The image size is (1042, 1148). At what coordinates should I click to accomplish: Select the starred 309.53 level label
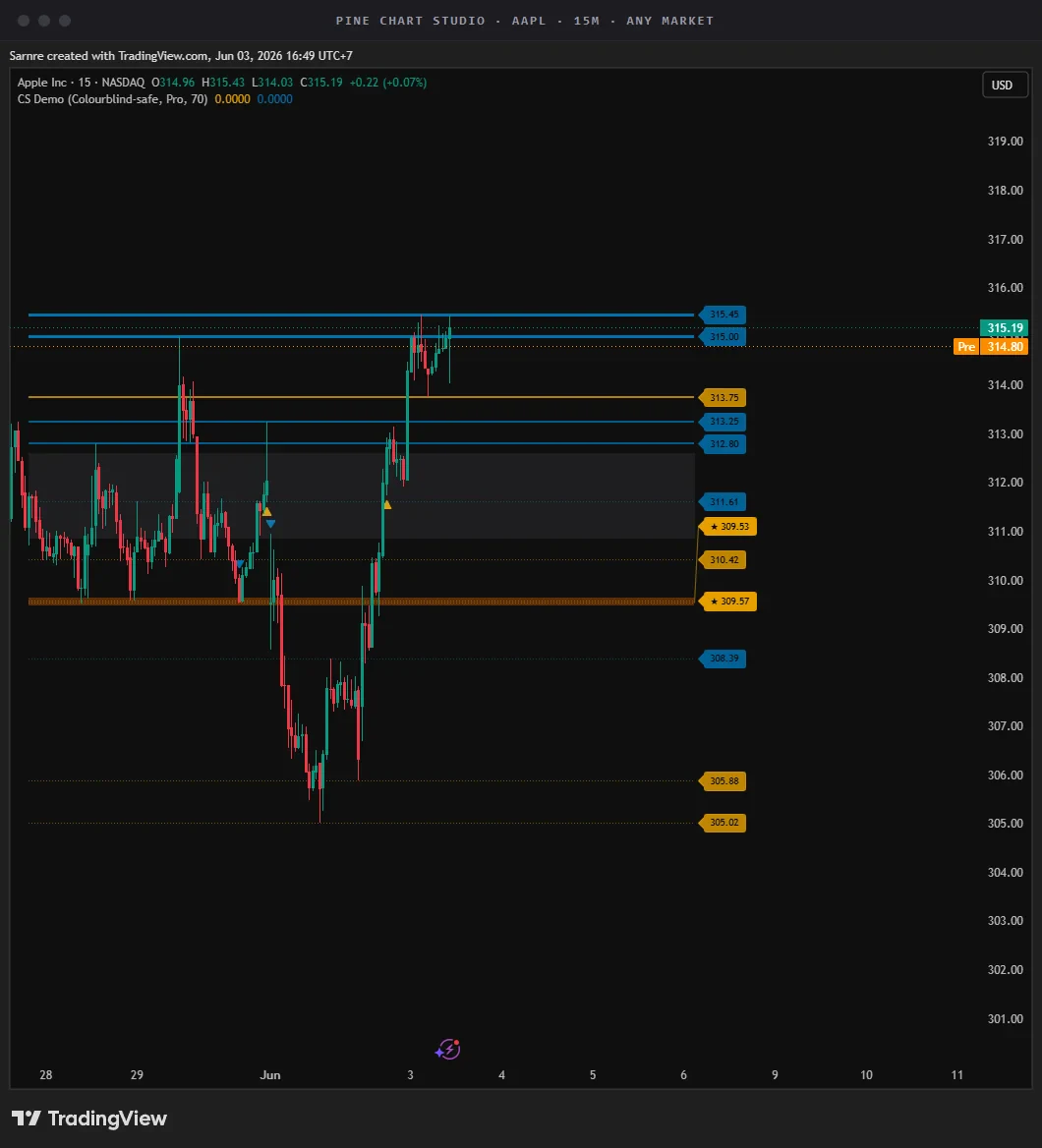[728, 527]
